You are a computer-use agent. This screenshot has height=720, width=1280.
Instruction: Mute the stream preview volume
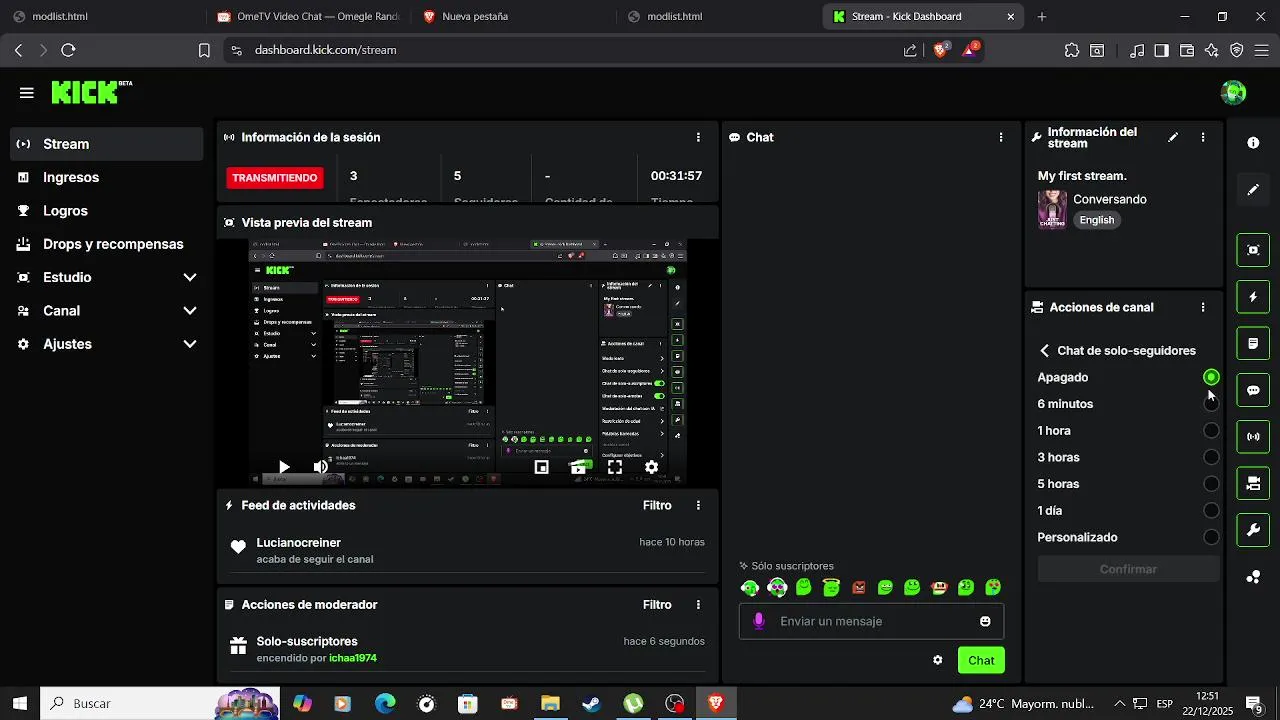pos(321,467)
